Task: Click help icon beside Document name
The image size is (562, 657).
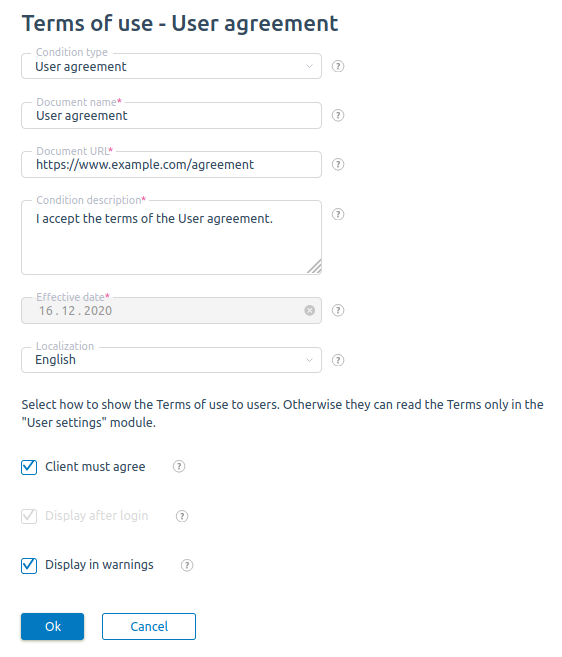Action: (338, 115)
